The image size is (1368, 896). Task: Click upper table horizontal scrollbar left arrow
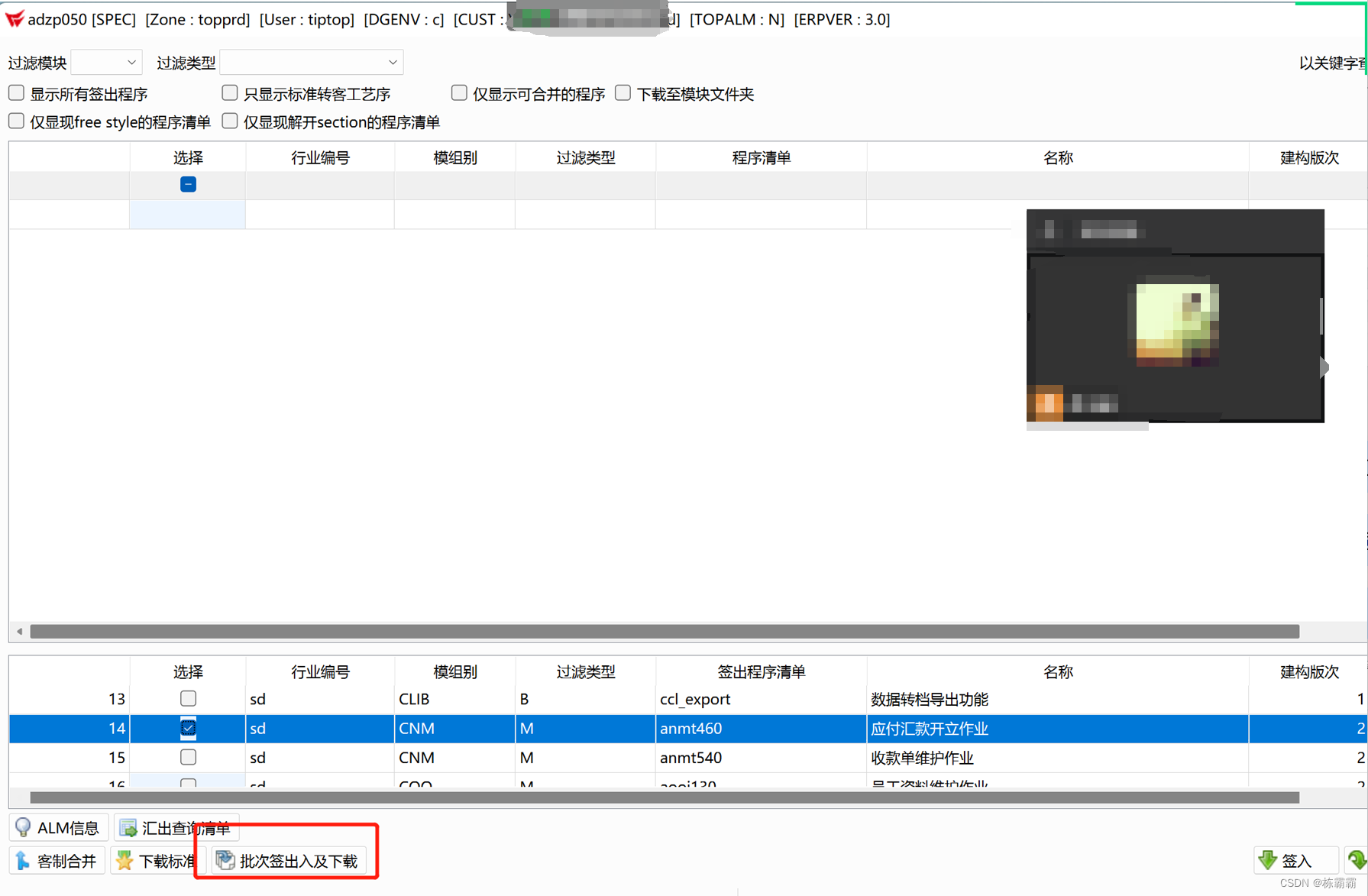point(19,632)
